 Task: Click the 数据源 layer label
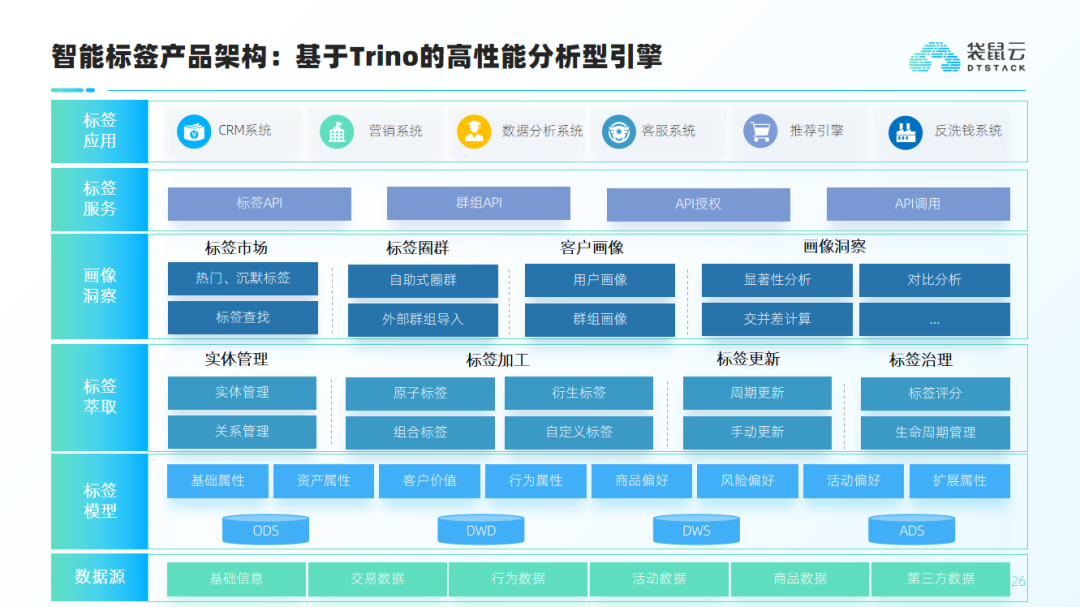(x=100, y=577)
